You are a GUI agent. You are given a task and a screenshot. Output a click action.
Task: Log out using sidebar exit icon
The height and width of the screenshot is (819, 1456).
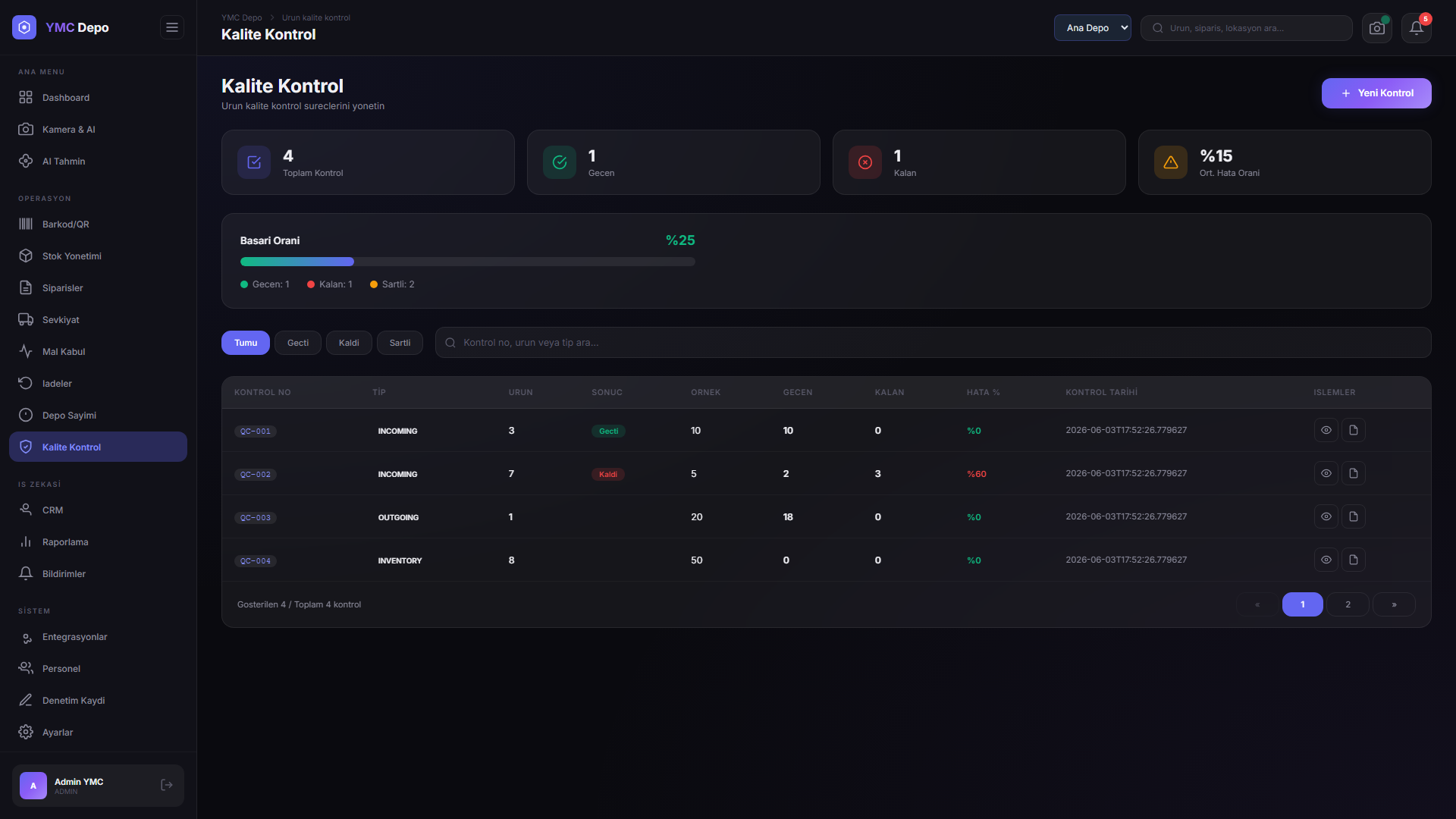tap(167, 785)
